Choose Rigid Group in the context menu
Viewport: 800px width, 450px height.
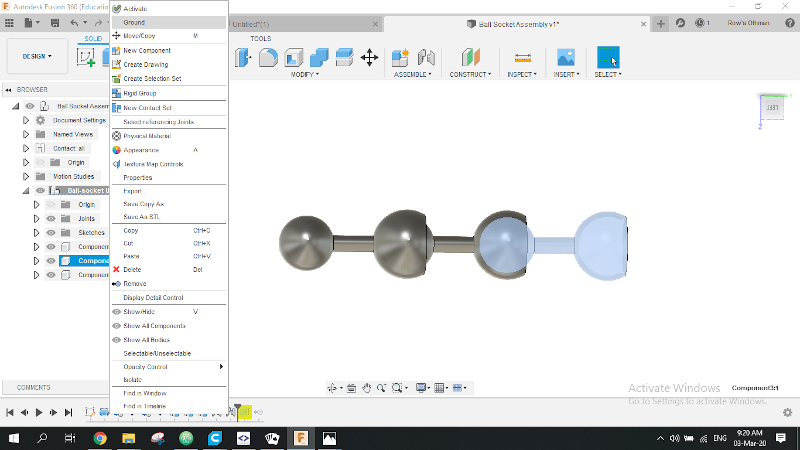tap(169, 93)
